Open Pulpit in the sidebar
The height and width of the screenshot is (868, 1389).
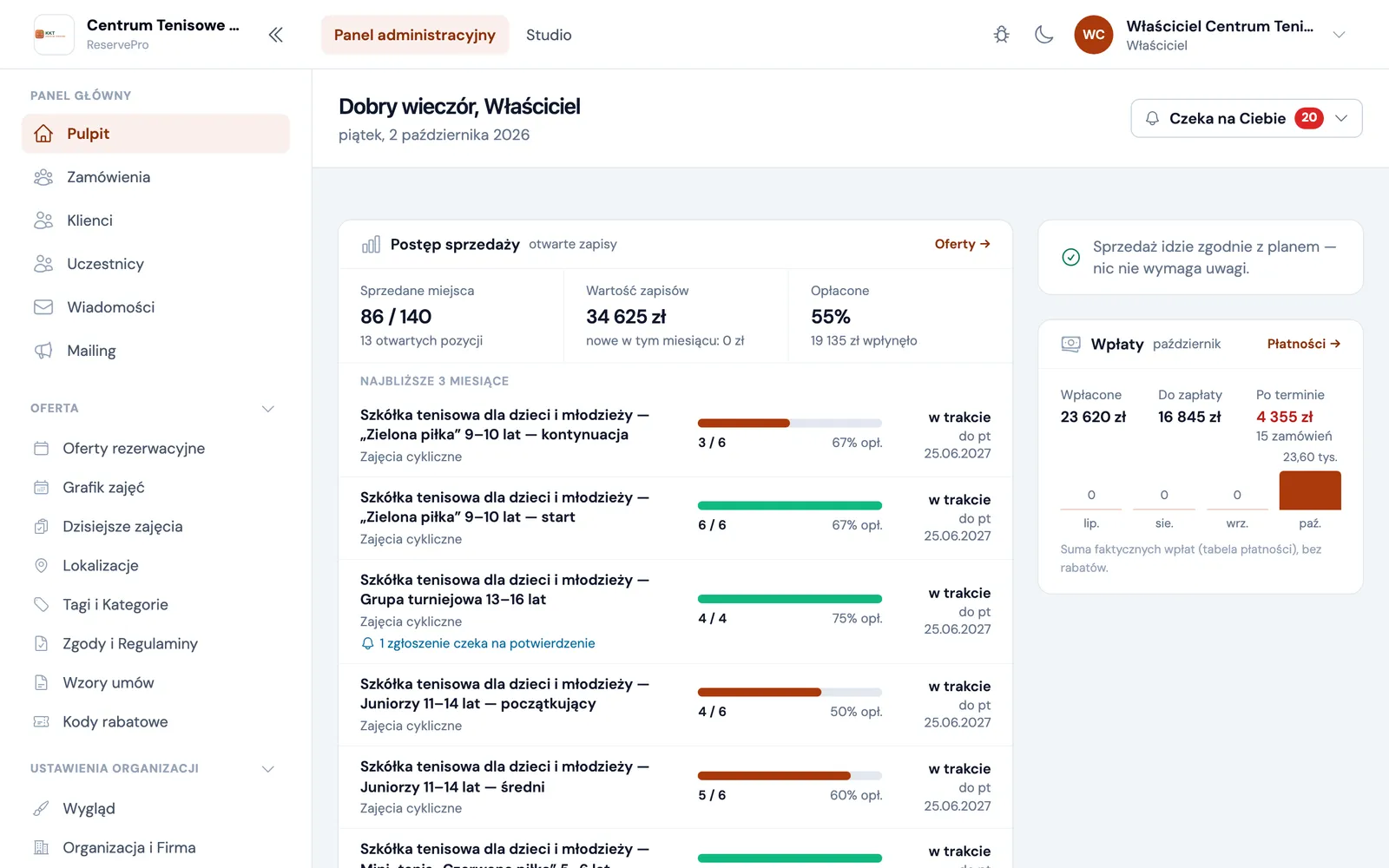click(155, 134)
